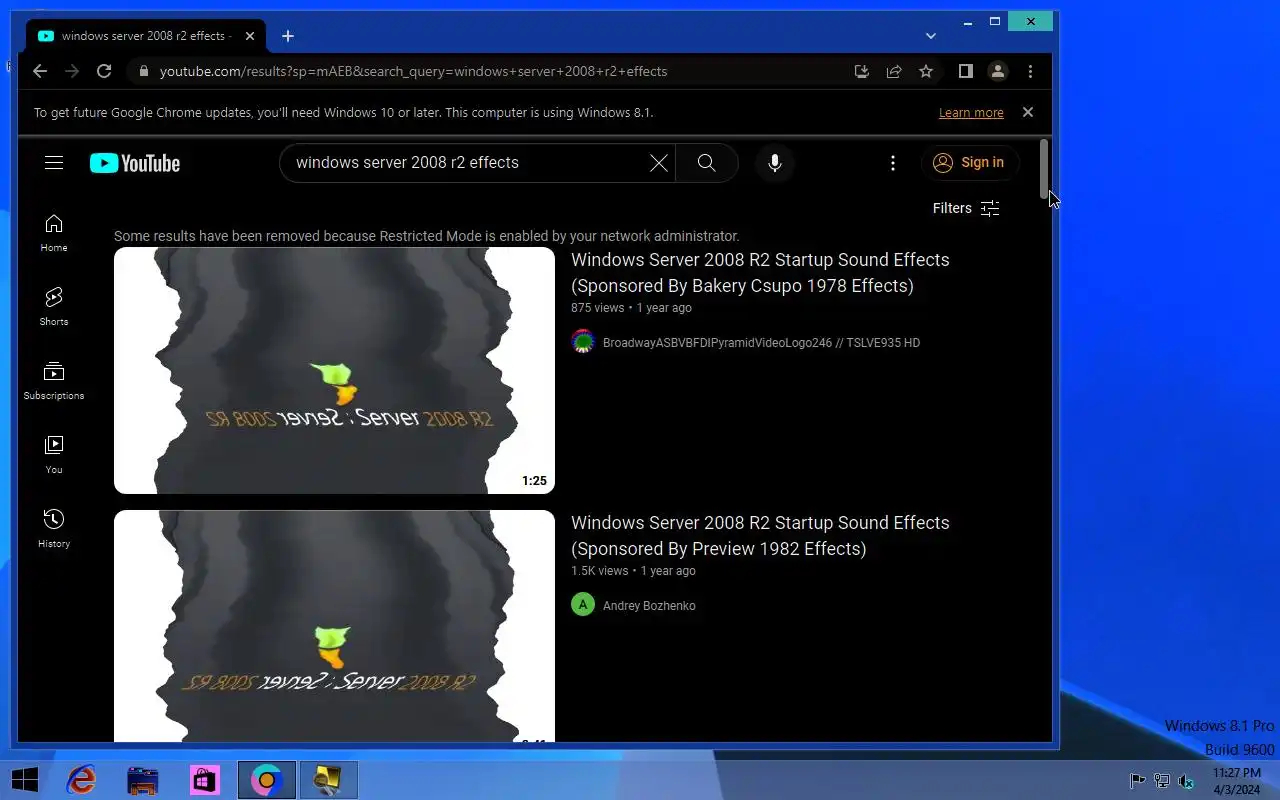Screen dimensions: 1280x800
Task: Install app icon in address bar
Action: click(862, 71)
